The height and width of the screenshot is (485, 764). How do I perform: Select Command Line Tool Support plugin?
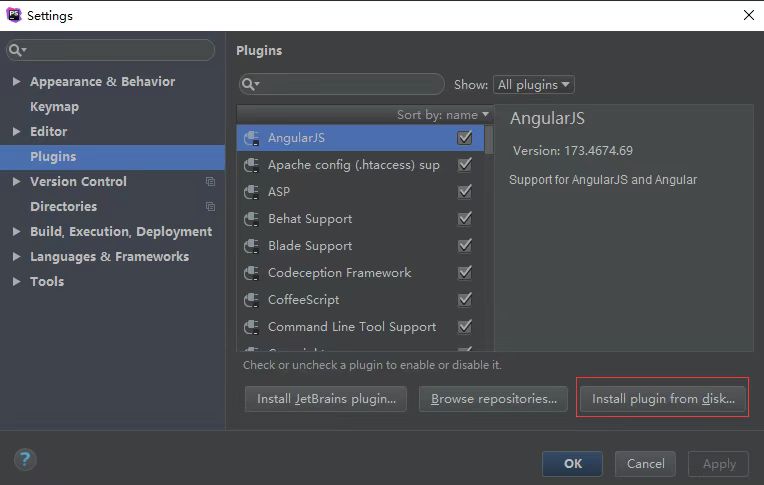coord(351,327)
